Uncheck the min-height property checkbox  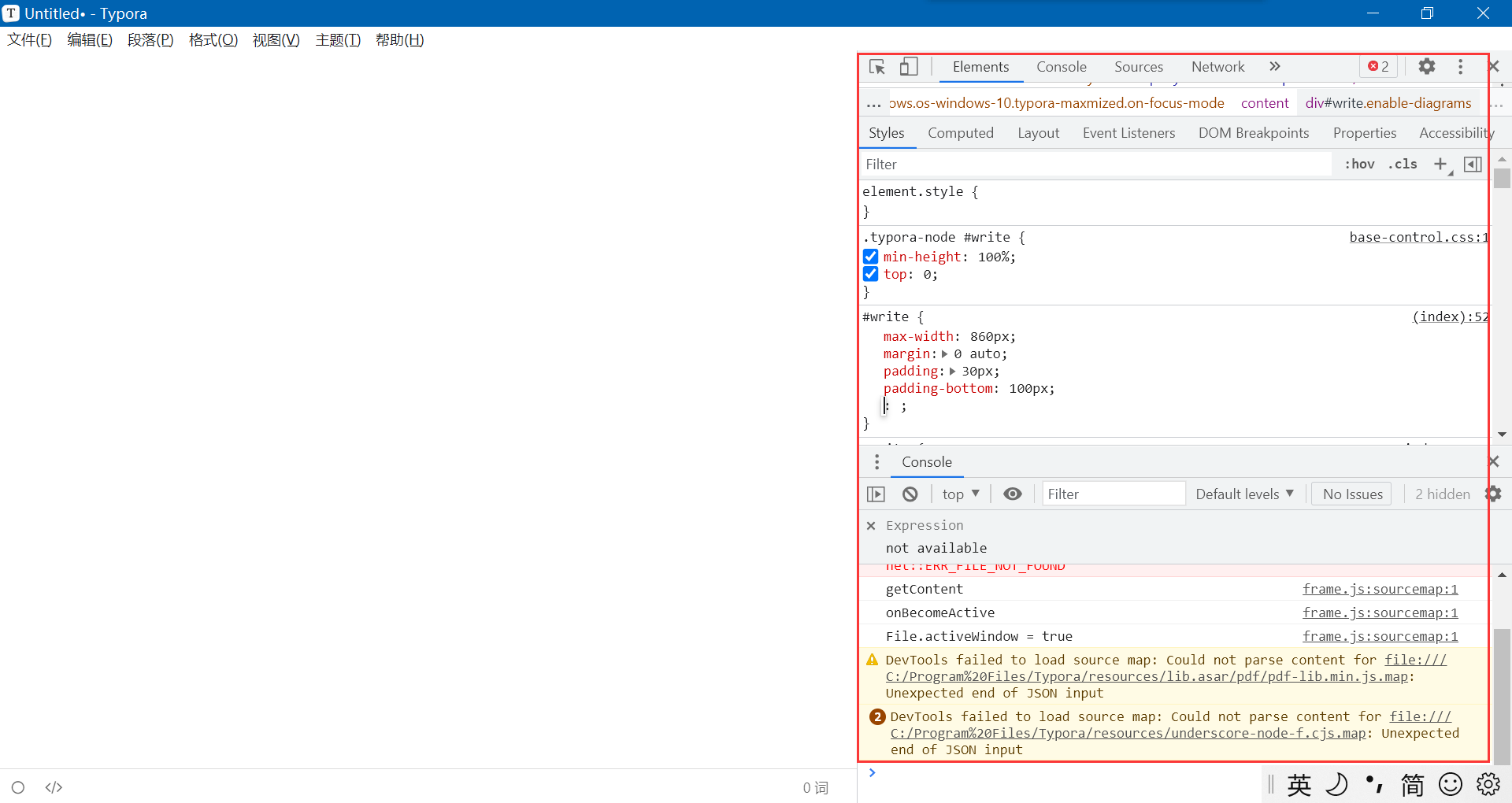870,257
